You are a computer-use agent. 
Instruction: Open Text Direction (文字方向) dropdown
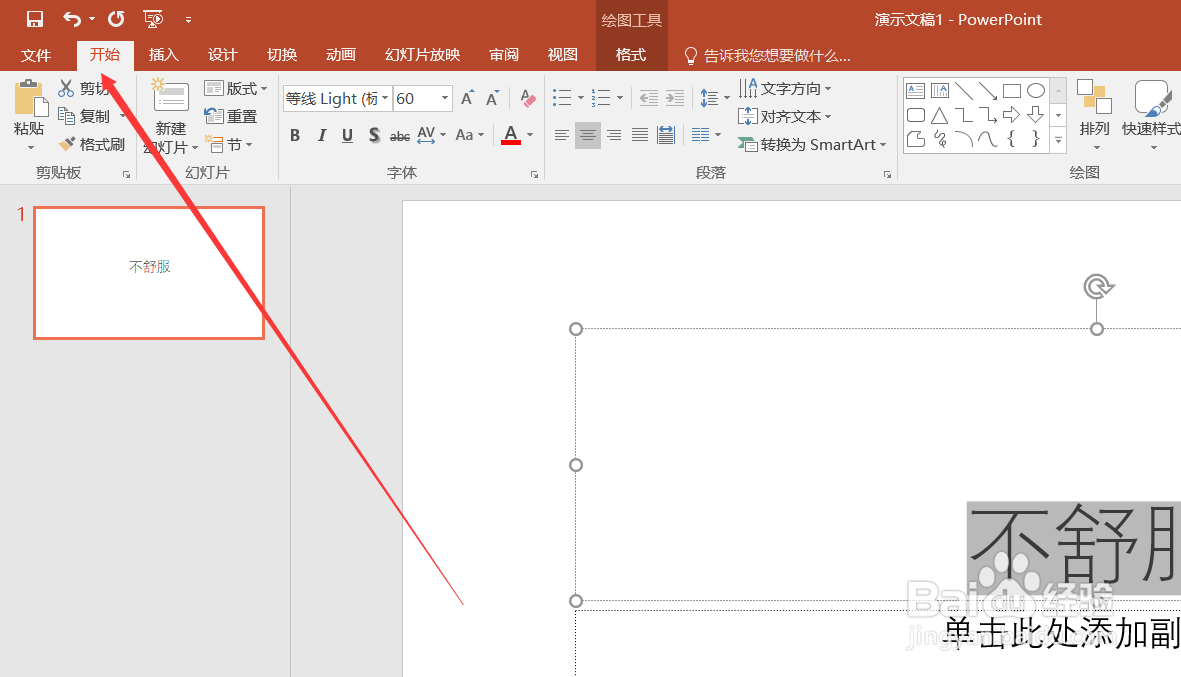click(784, 88)
